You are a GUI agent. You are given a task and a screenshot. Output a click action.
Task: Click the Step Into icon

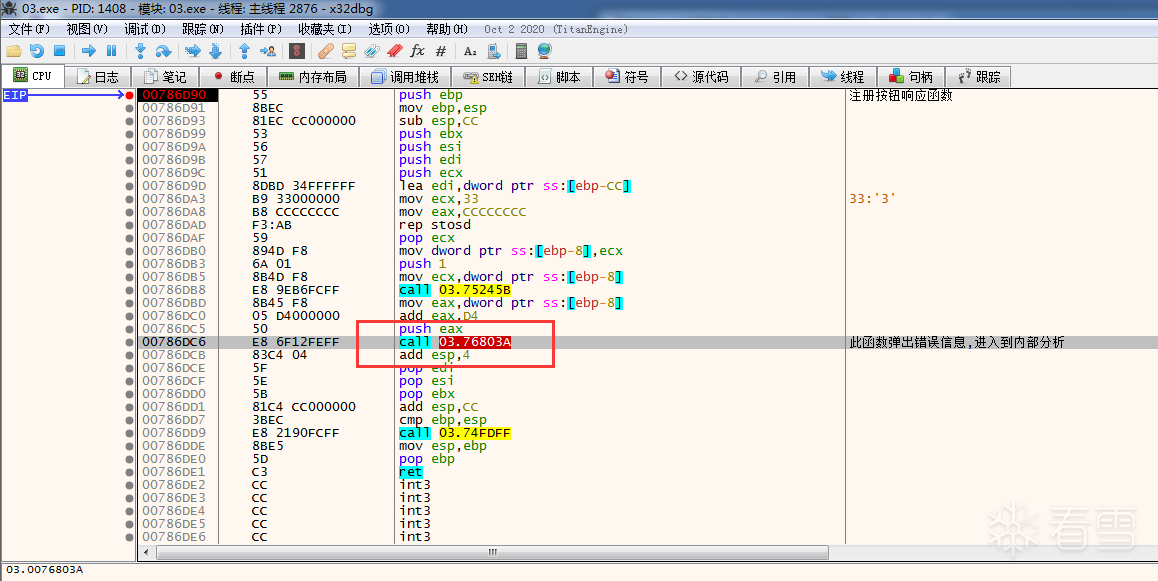pyautogui.click(x=140, y=51)
